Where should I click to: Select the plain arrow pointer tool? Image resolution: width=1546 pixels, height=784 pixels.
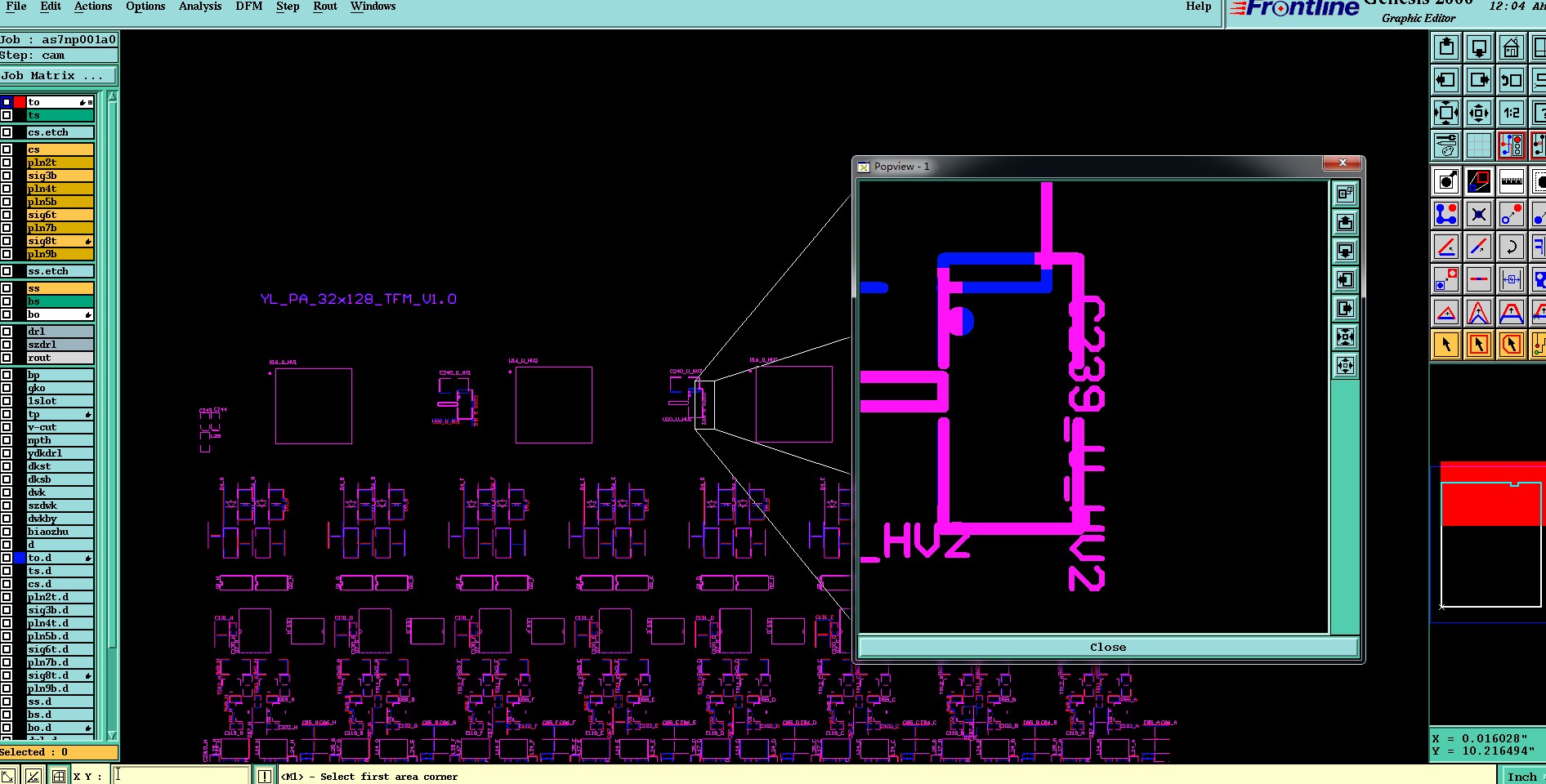1446,345
